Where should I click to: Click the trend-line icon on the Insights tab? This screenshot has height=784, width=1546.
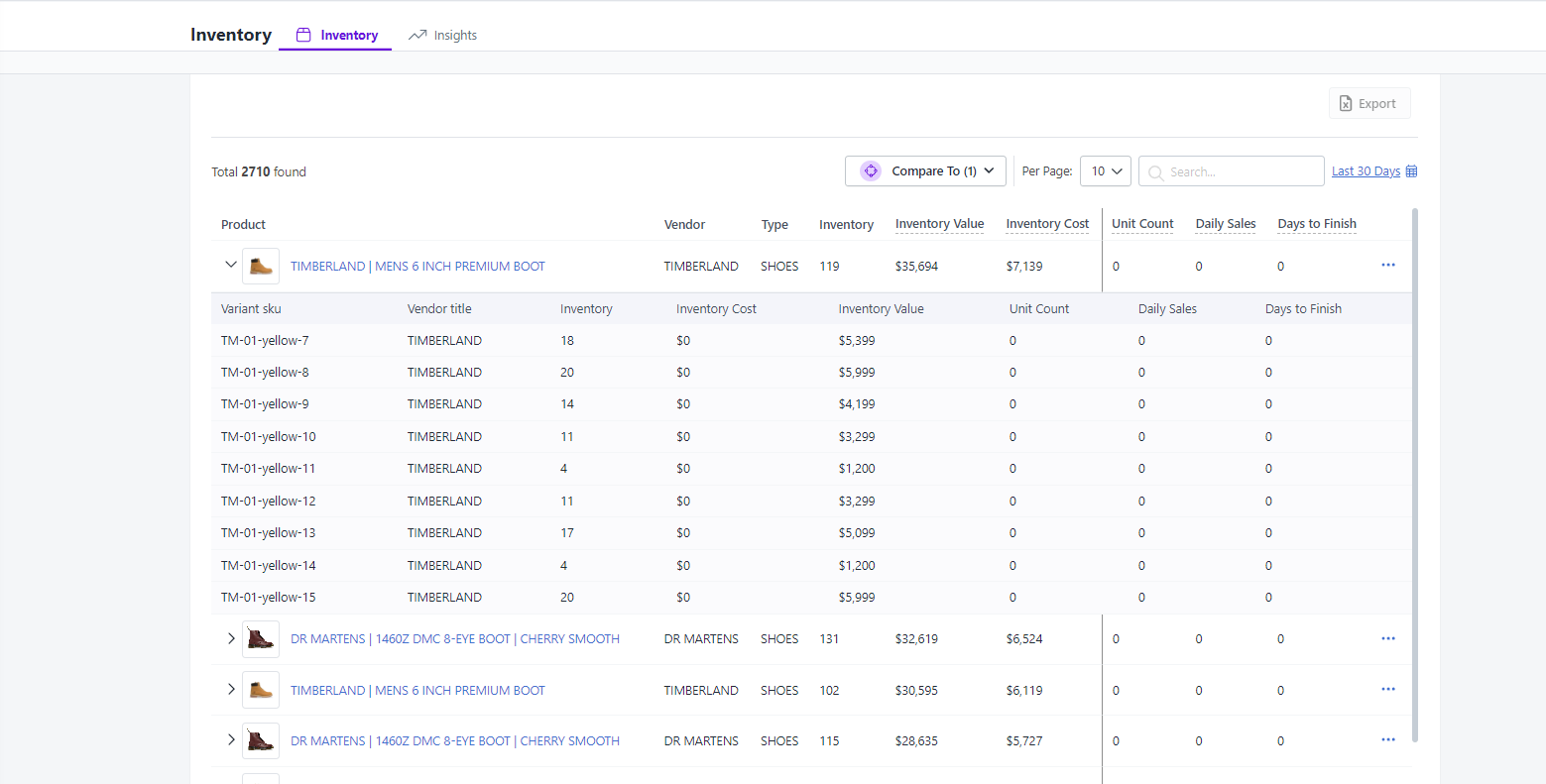(x=417, y=35)
